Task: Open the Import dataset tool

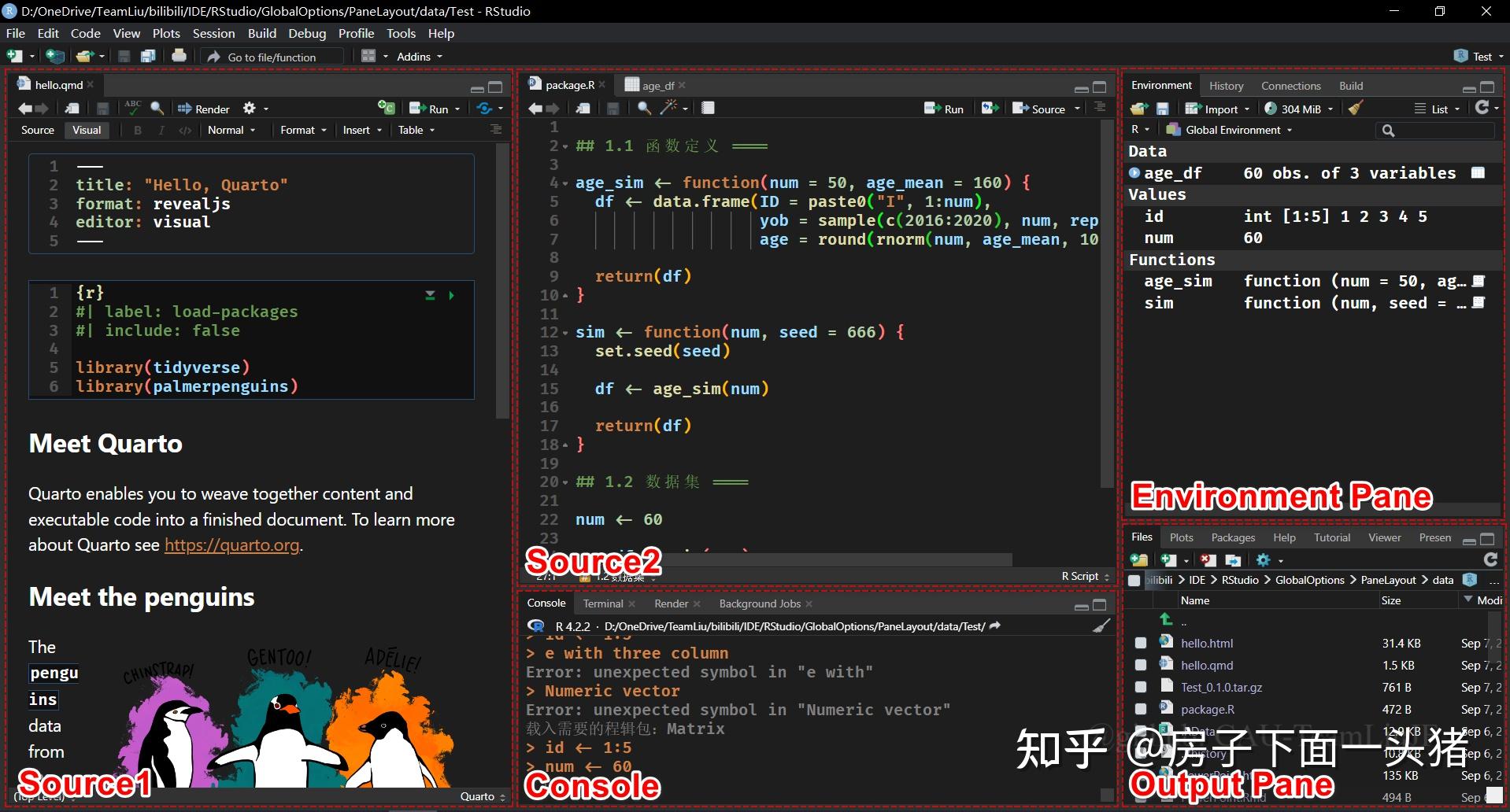Action: tap(1217, 109)
